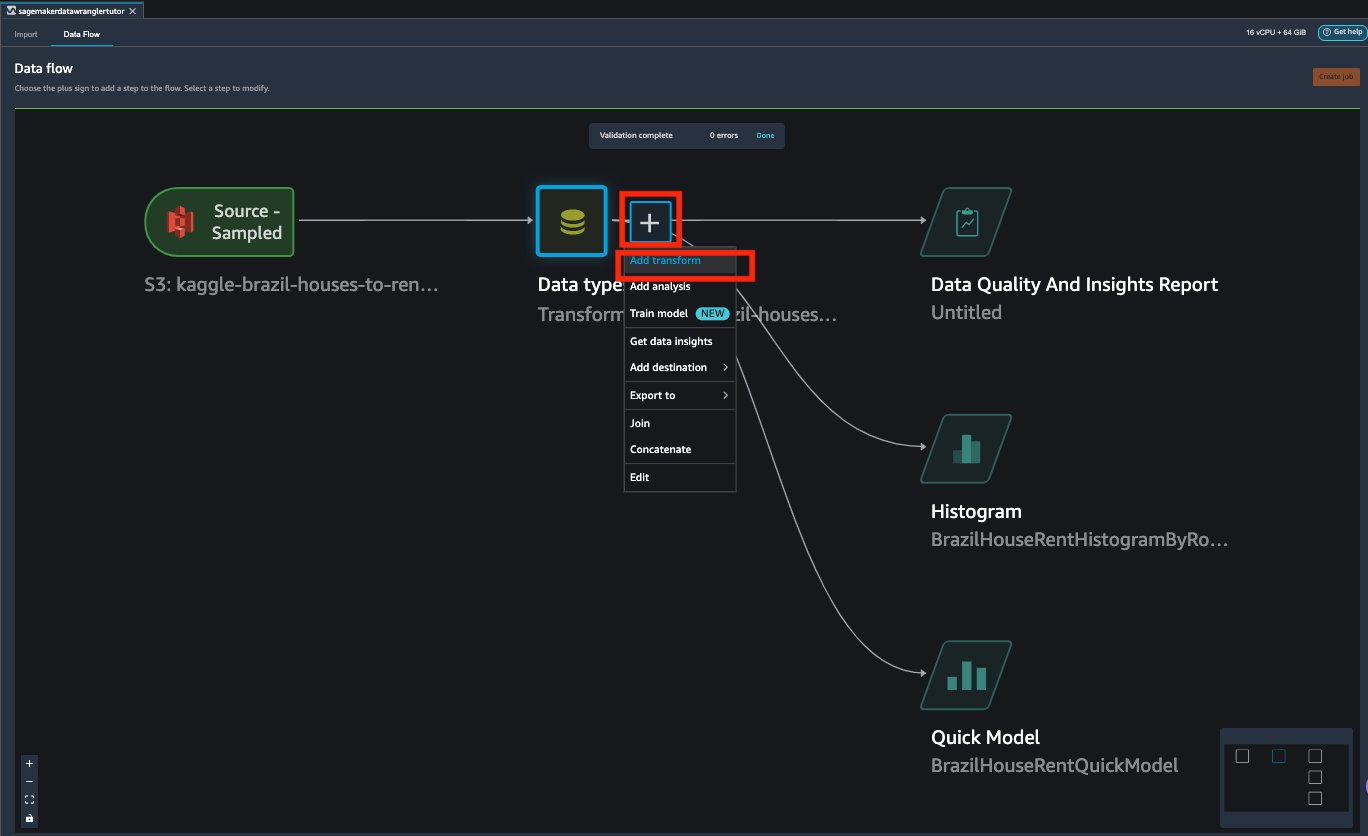Image resolution: width=1368 pixels, height=836 pixels.
Task: Click the BrazilHouseRentHistogramByRo… subtitle
Action: point(1079,540)
